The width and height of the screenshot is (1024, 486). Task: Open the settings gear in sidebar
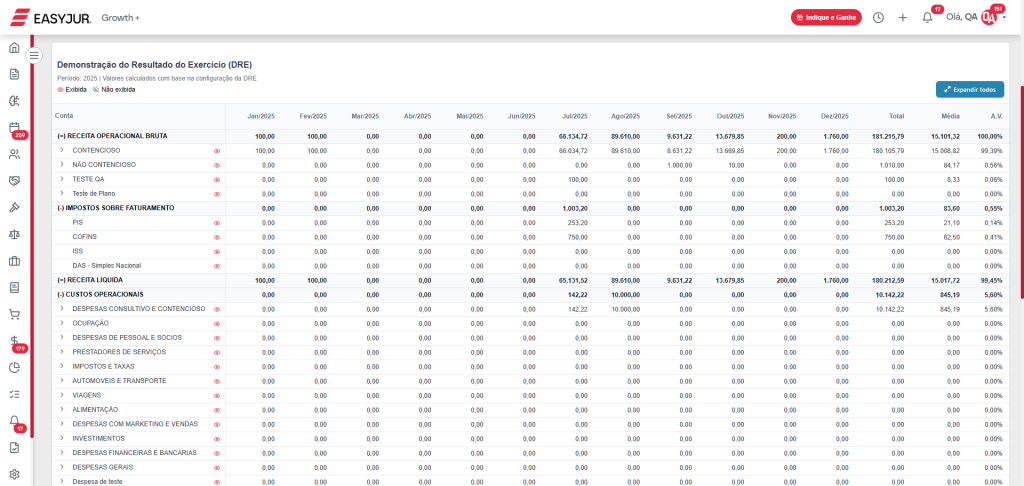click(x=14, y=474)
